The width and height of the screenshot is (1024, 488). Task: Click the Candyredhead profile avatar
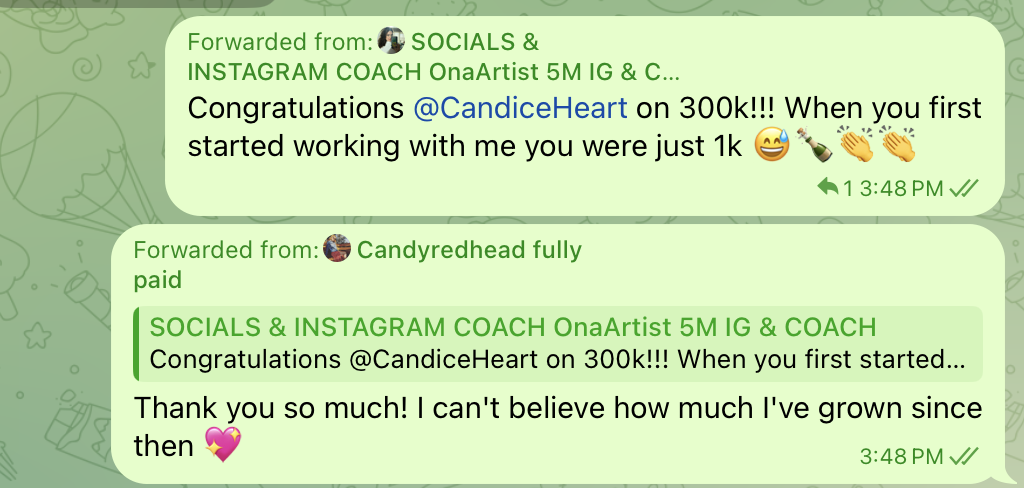[x=338, y=249]
